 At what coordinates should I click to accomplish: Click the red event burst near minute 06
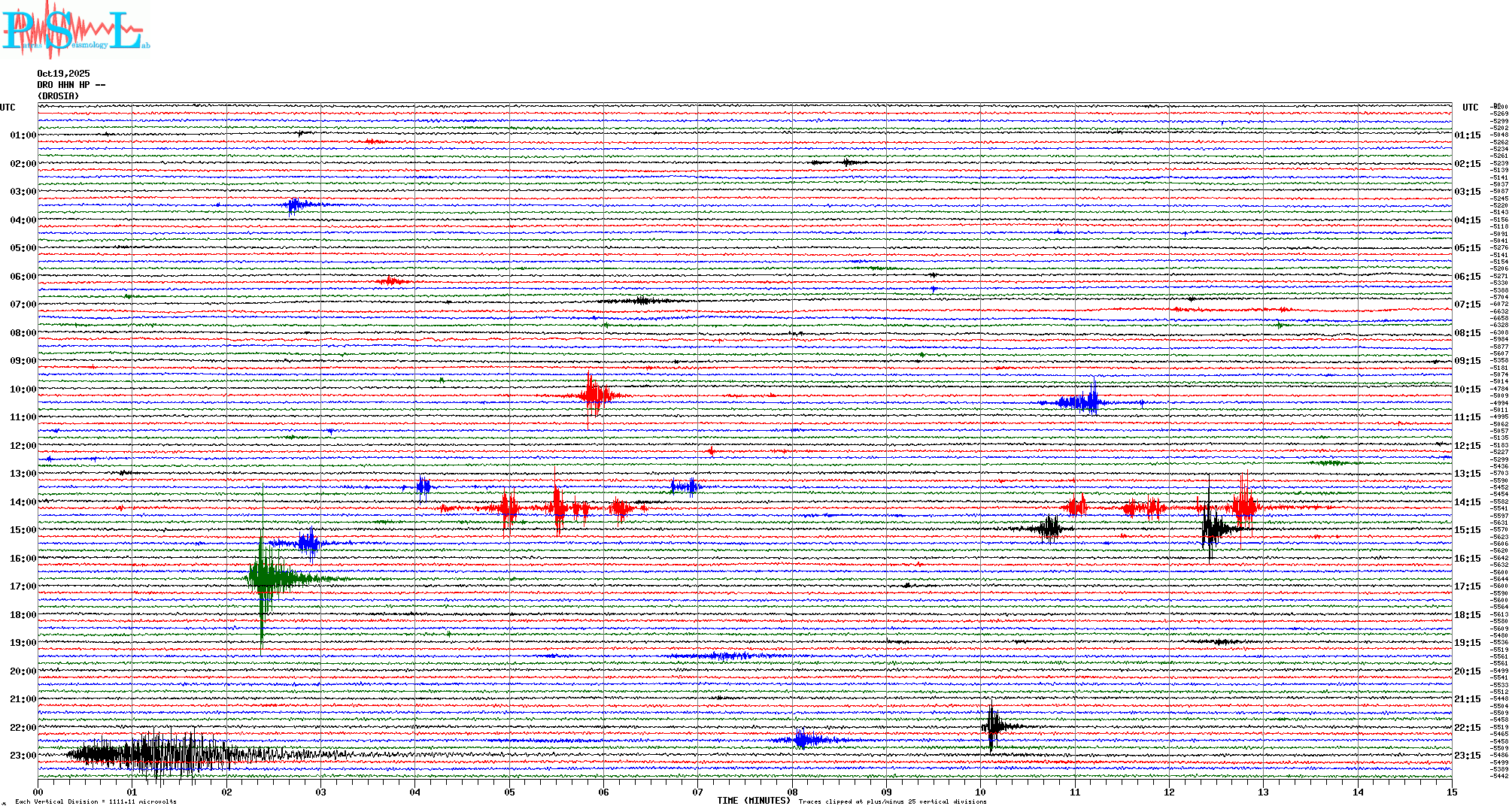point(594,395)
